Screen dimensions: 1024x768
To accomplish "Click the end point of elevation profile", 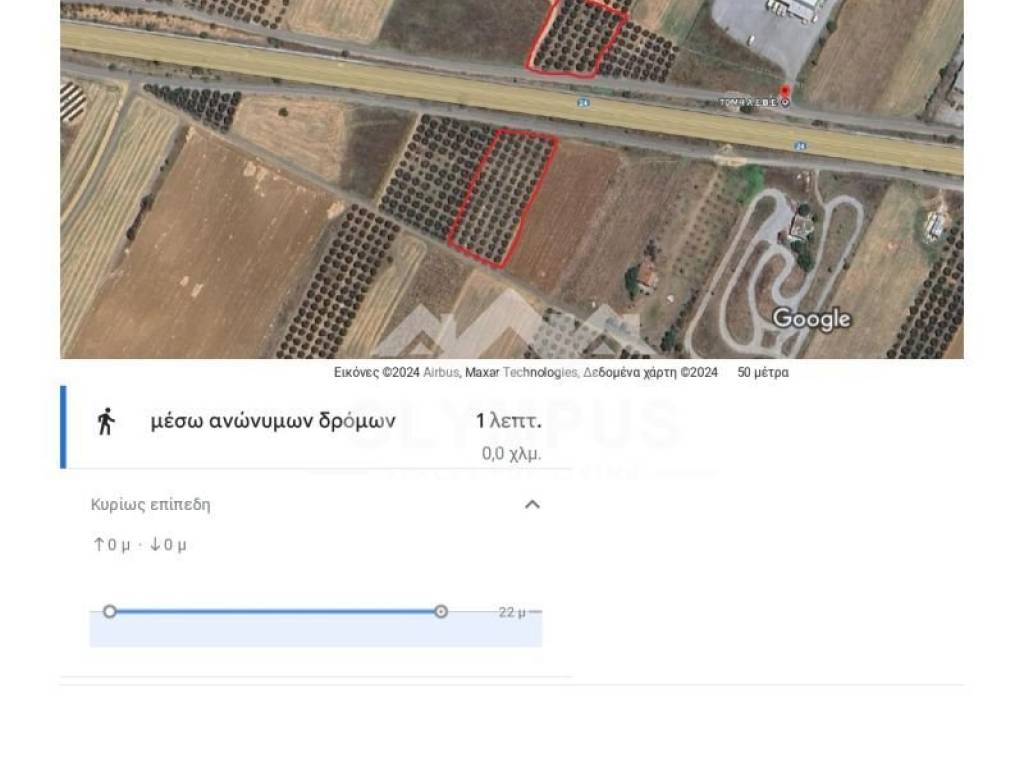I will (x=441, y=611).
